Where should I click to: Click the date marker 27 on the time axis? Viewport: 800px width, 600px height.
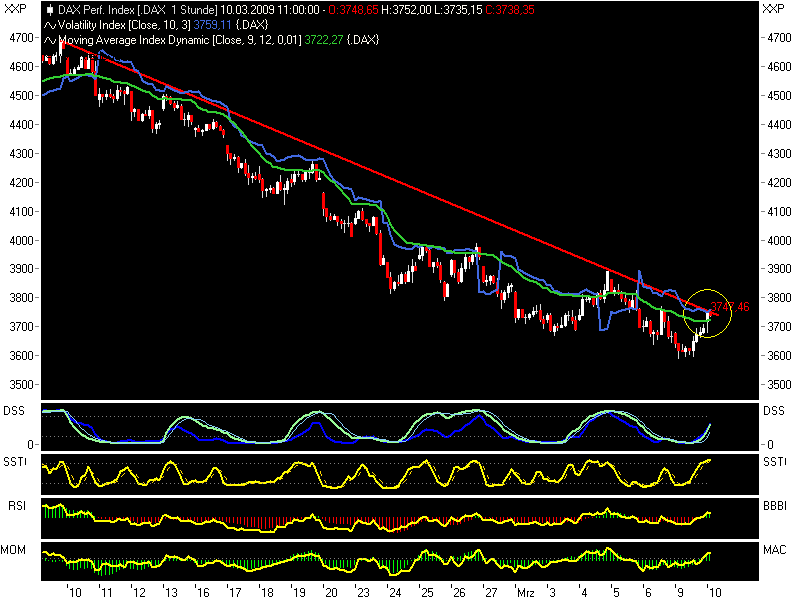tap(491, 593)
